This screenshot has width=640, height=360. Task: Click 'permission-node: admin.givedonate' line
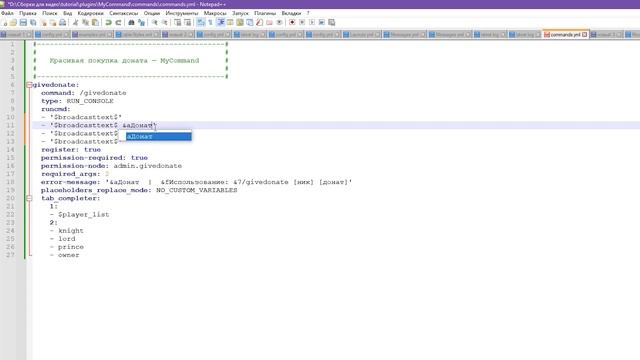click(x=111, y=166)
